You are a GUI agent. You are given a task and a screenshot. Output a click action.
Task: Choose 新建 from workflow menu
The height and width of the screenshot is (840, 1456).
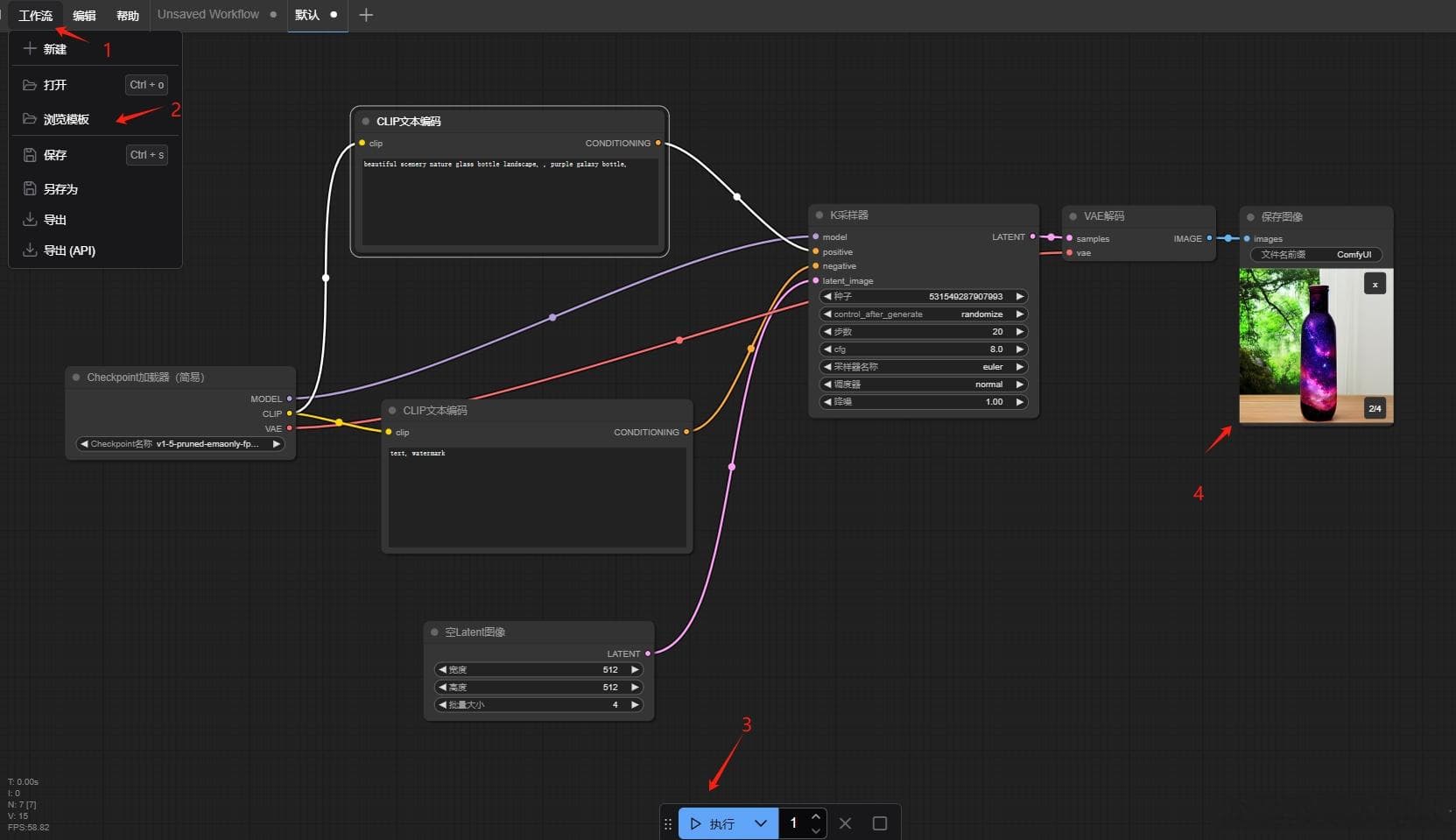tap(95, 49)
